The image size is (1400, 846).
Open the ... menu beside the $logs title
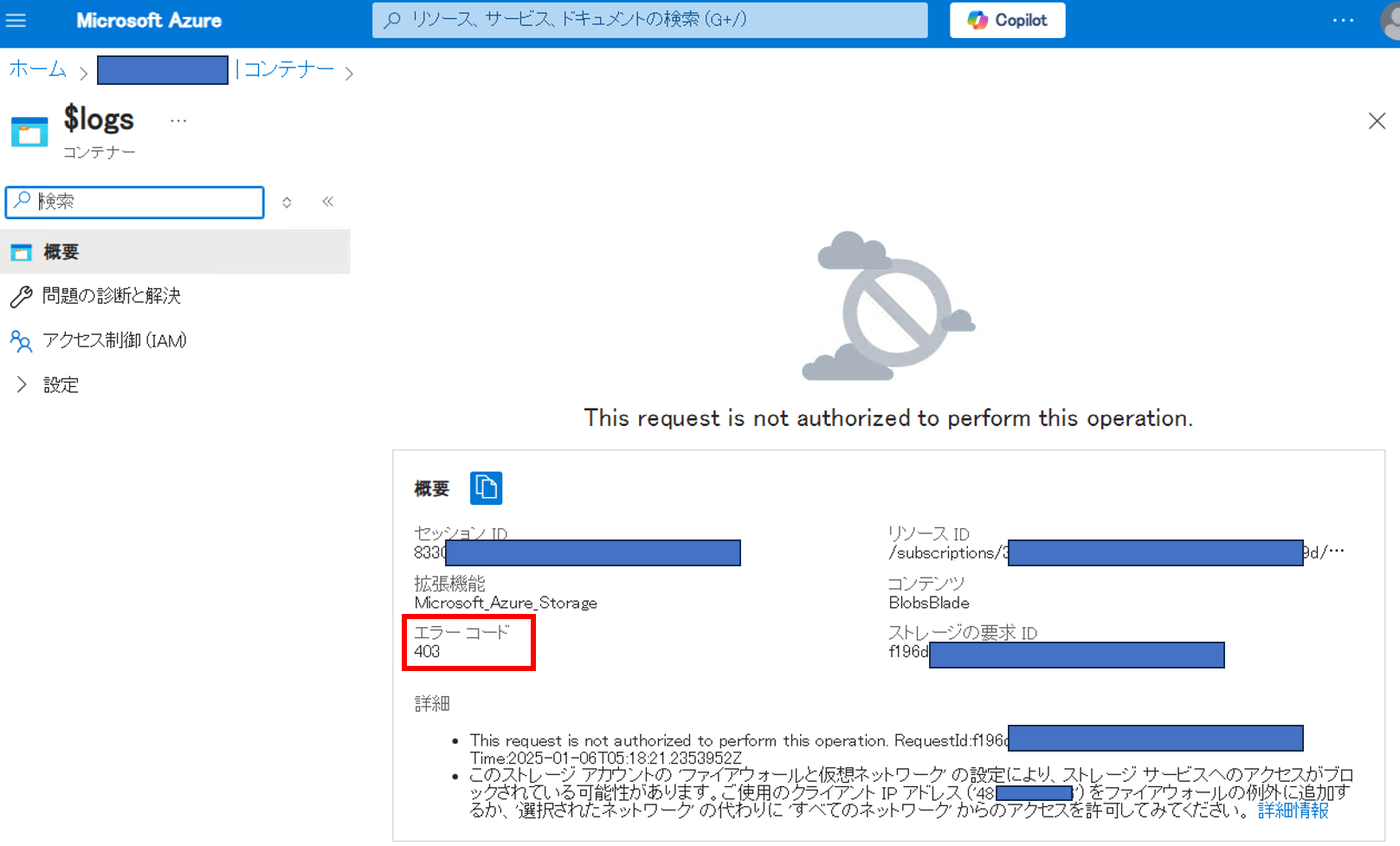tap(178, 119)
